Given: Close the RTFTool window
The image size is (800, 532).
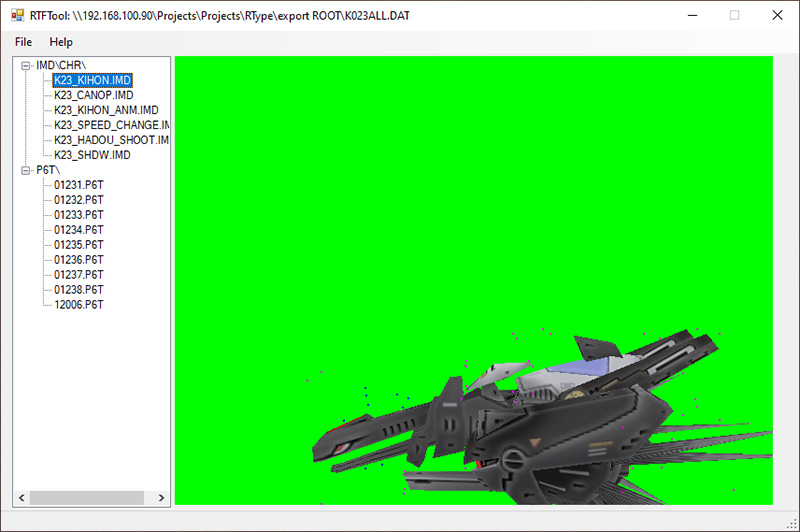Looking at the screenshot, I should [777, 15].
